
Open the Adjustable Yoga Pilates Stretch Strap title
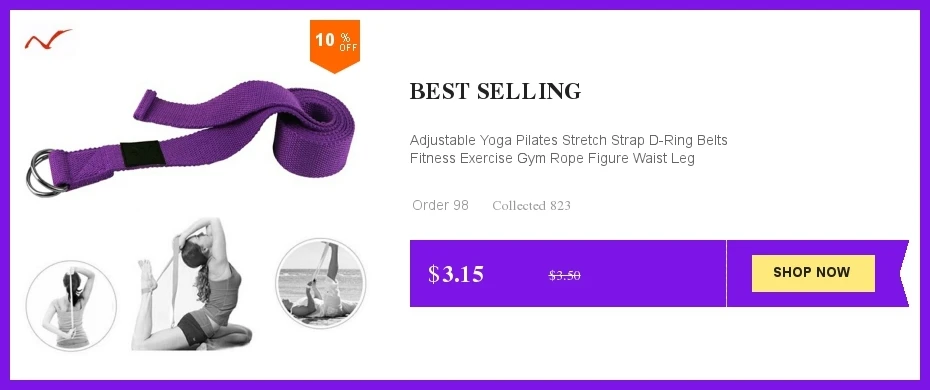coord(568,140)
